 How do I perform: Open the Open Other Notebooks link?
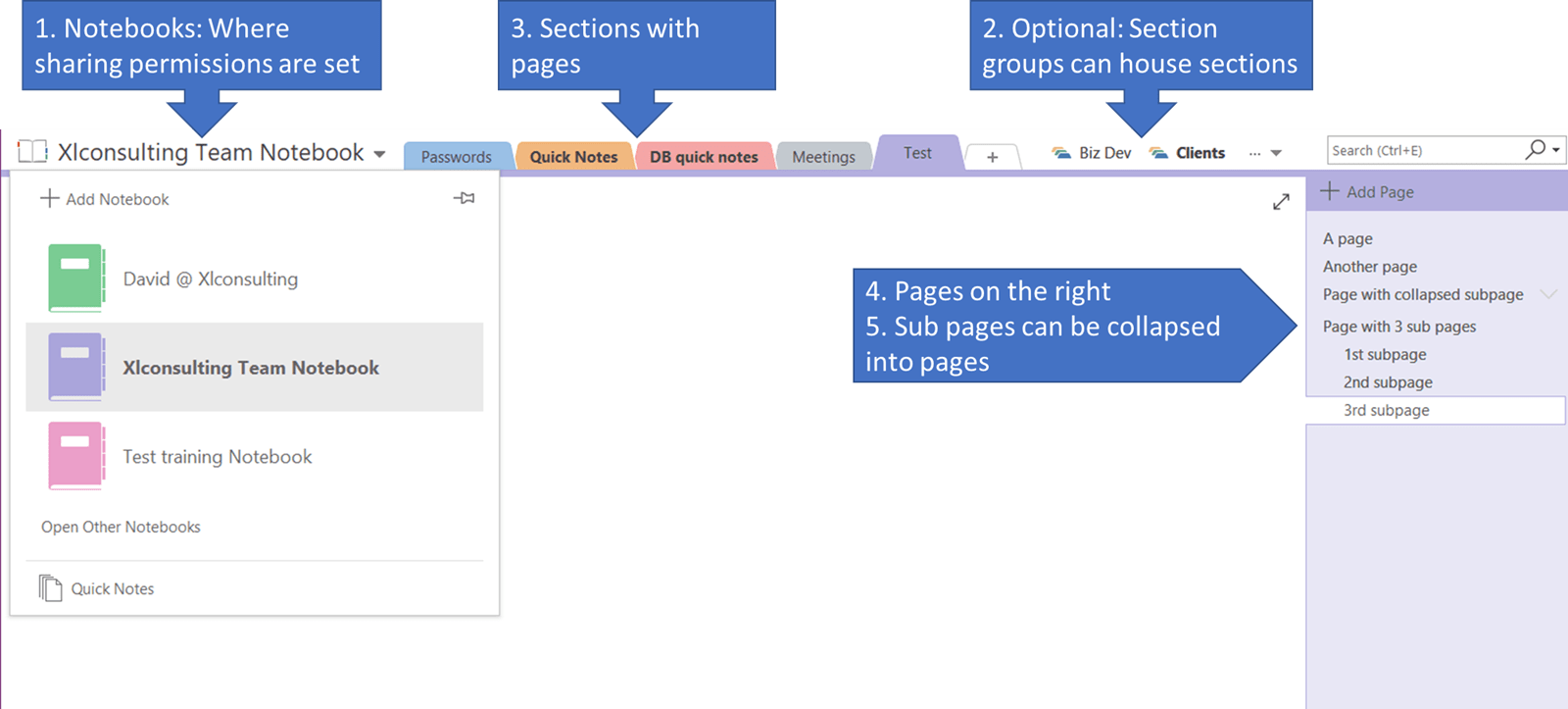121,527
